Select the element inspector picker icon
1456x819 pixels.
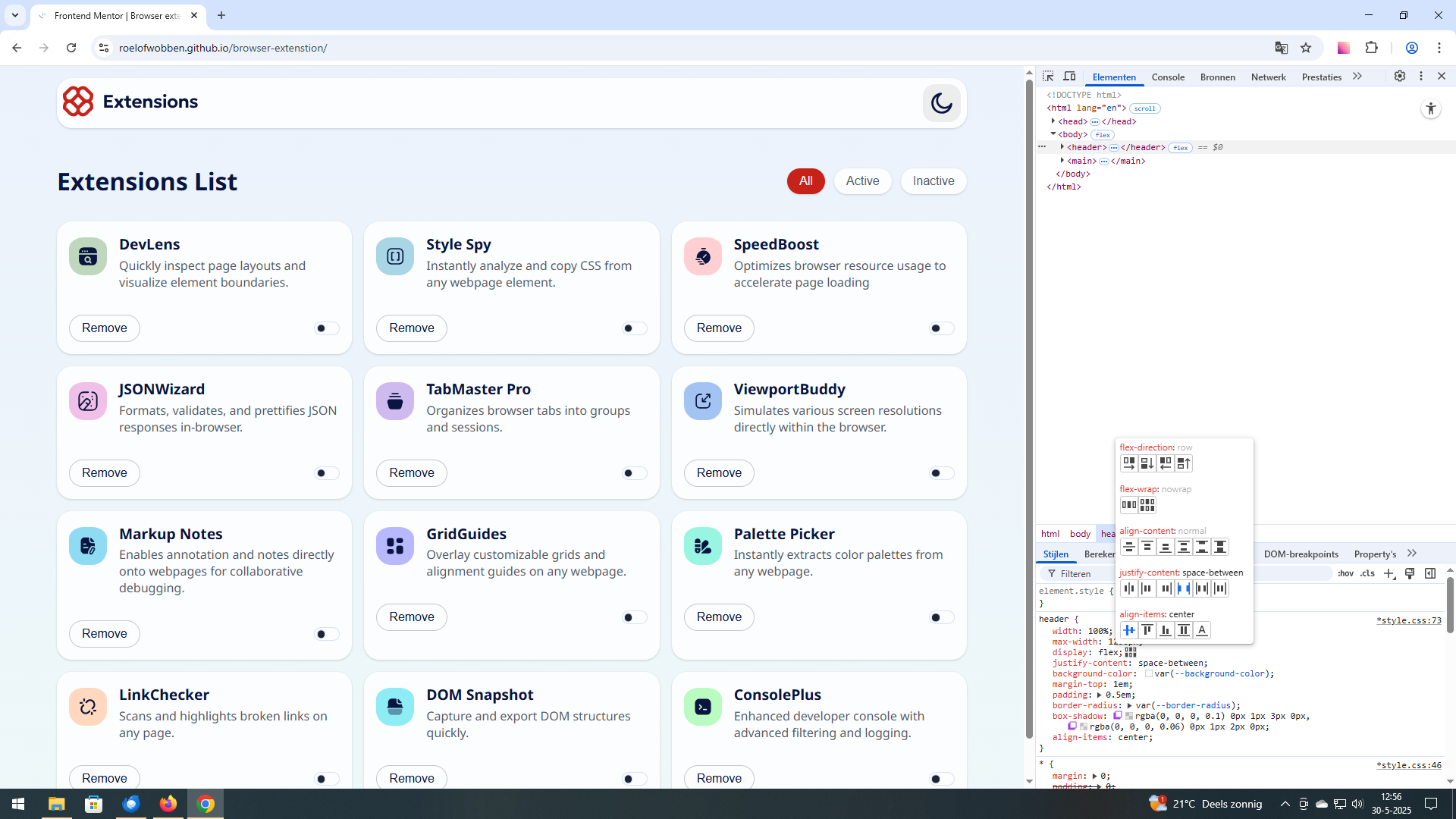[x=1048, y=77]
